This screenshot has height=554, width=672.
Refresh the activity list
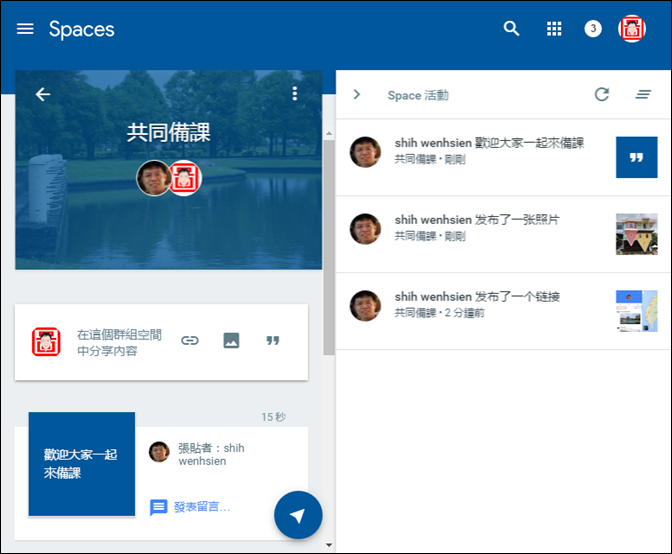tap(602, 94)
